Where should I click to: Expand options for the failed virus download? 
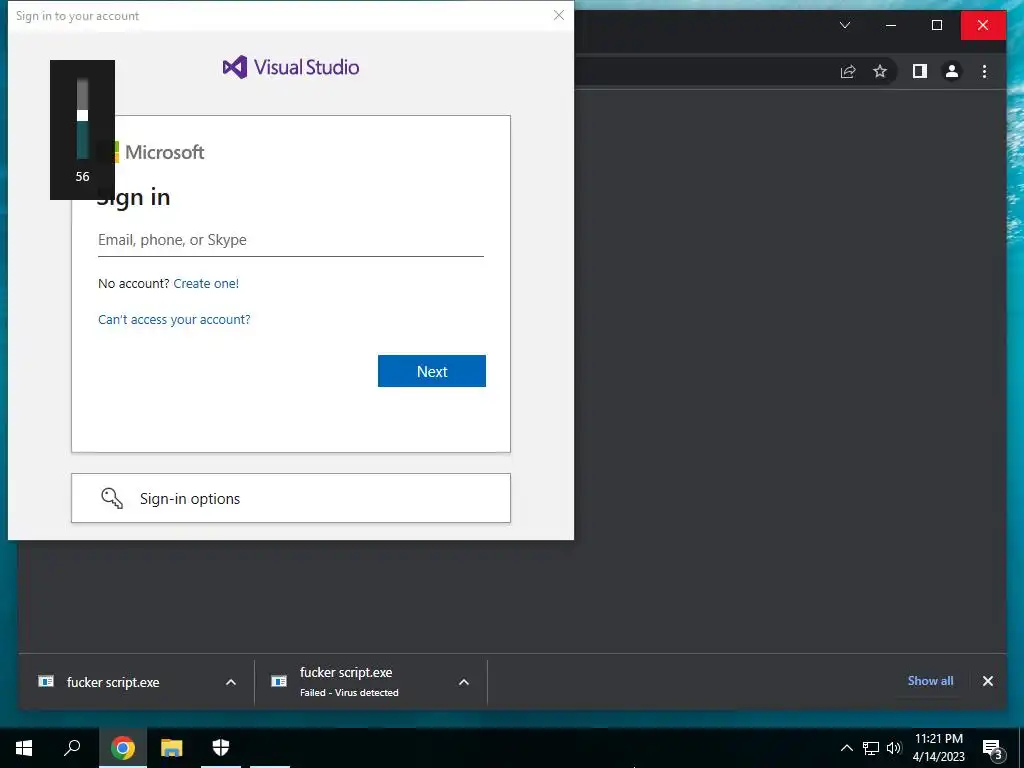point(464,682)
